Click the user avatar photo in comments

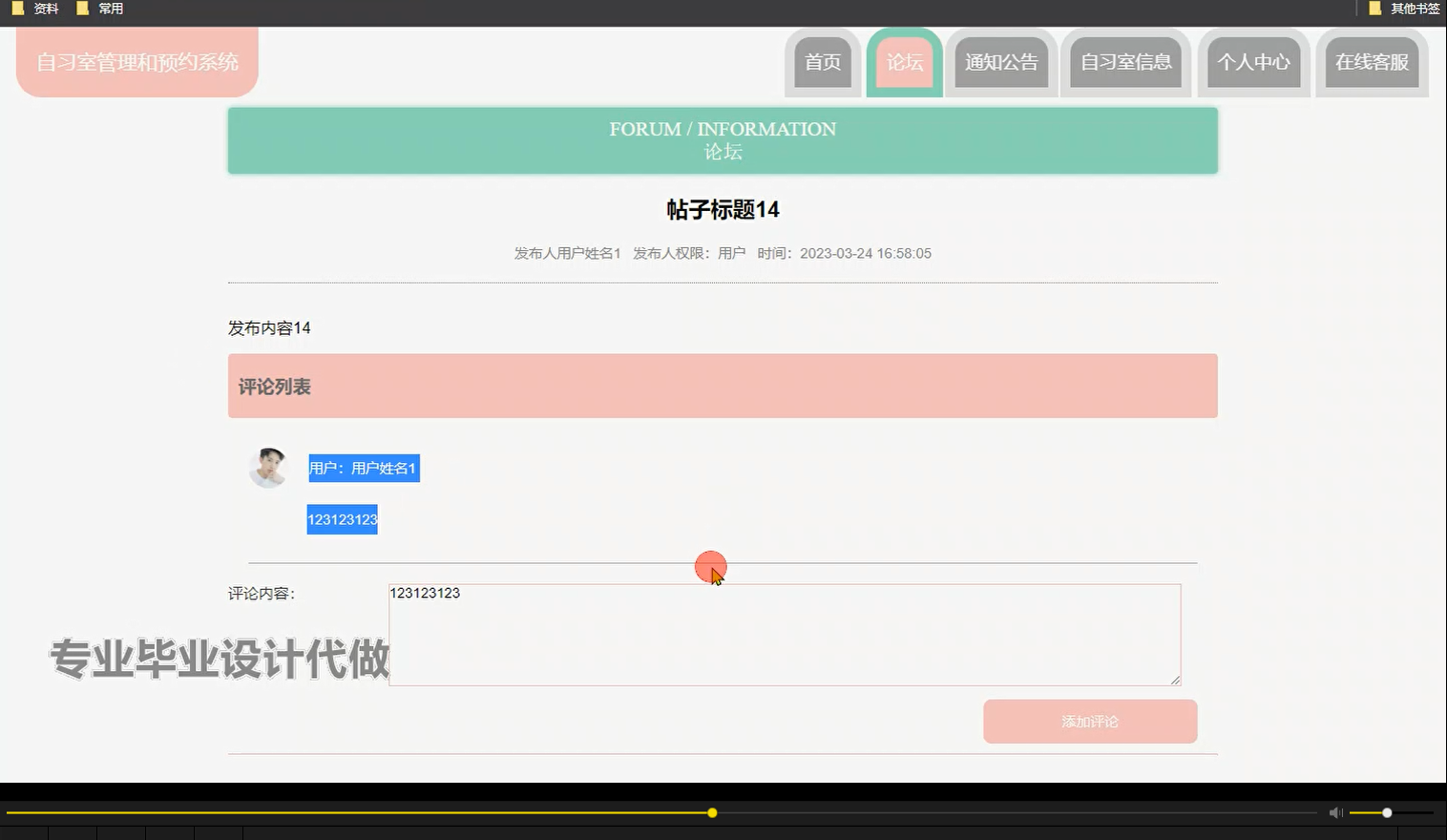click(269, 468)
